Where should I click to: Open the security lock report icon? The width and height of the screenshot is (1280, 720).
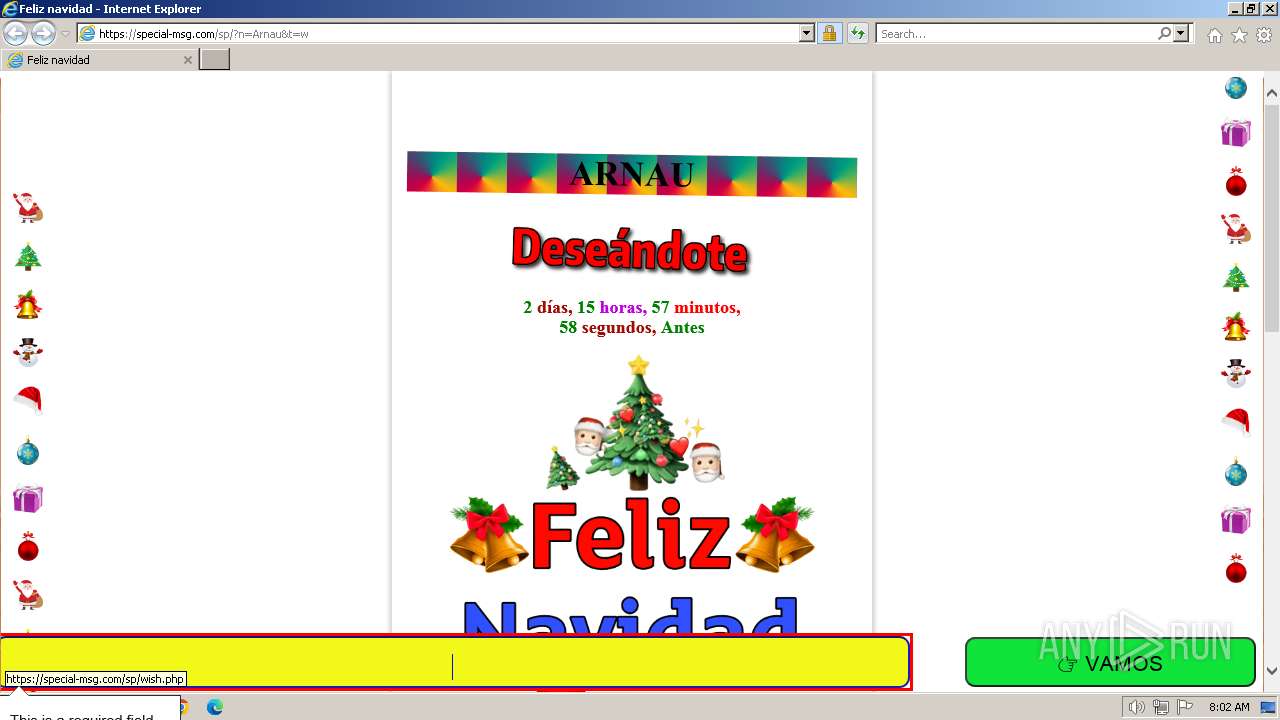click(829, 34)
